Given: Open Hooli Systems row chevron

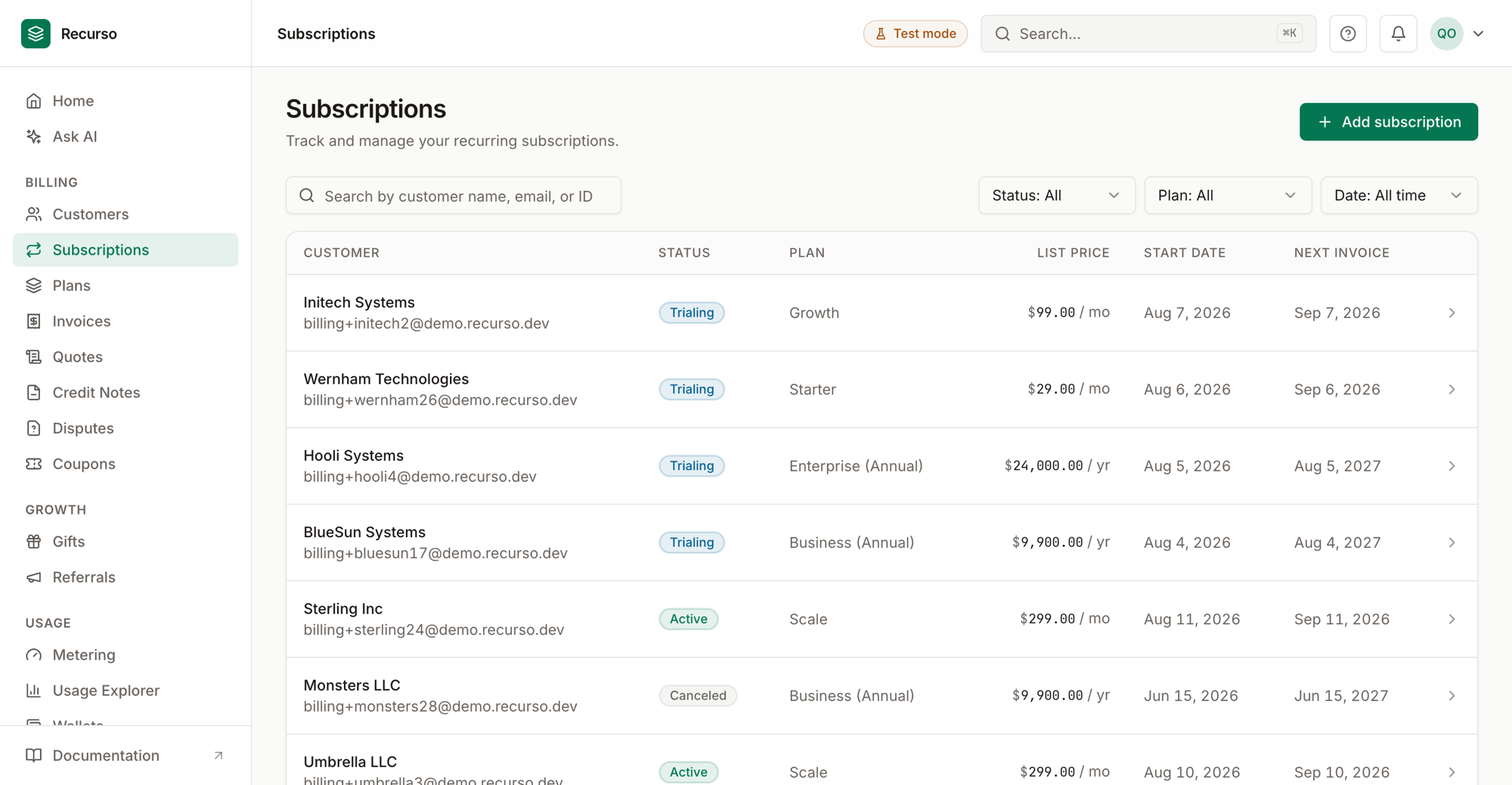Looking at the screenshot, I should (1452, 465).
